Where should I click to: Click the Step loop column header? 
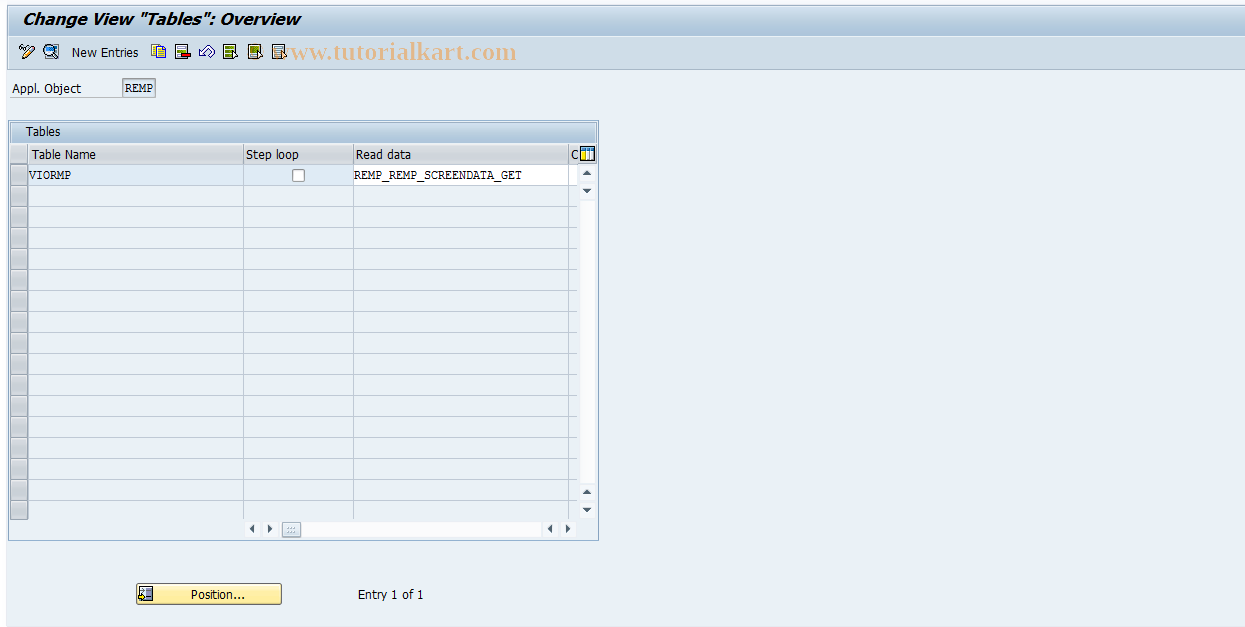click(298, 154)
